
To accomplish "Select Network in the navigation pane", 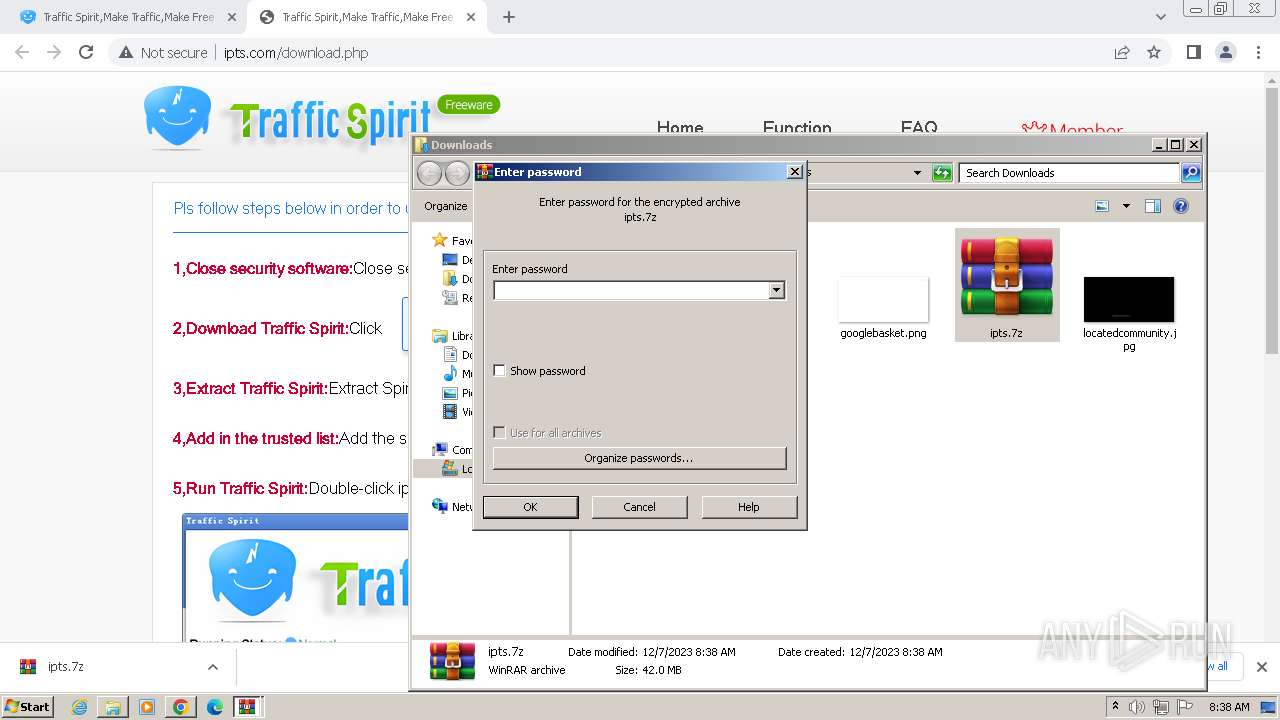I will coord(440,506).
